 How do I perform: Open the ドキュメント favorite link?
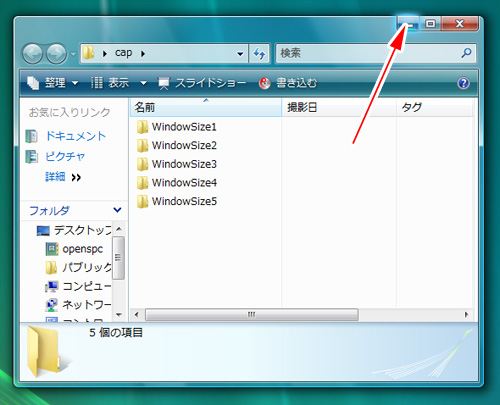pos(76,136)
